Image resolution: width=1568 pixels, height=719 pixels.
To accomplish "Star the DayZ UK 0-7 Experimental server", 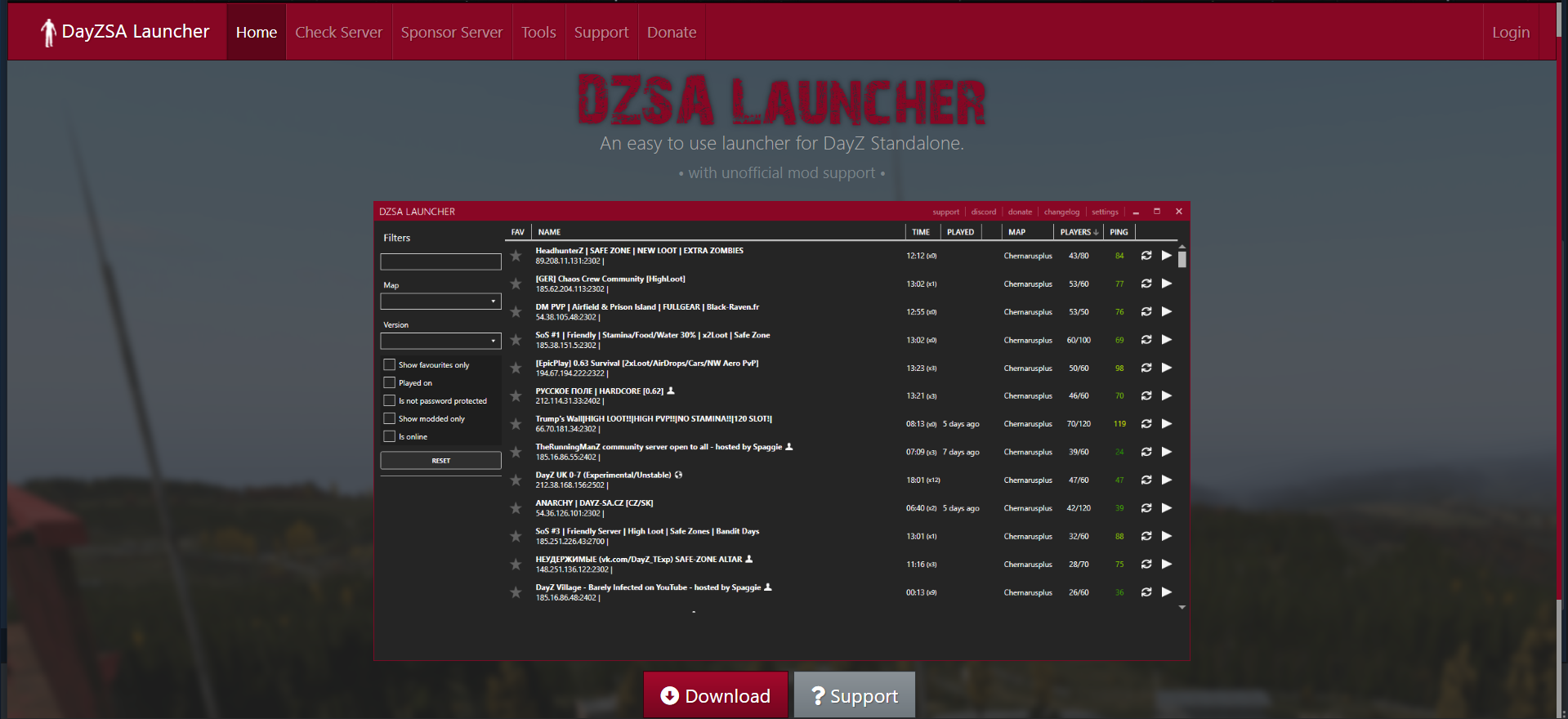I will point(516,480).
